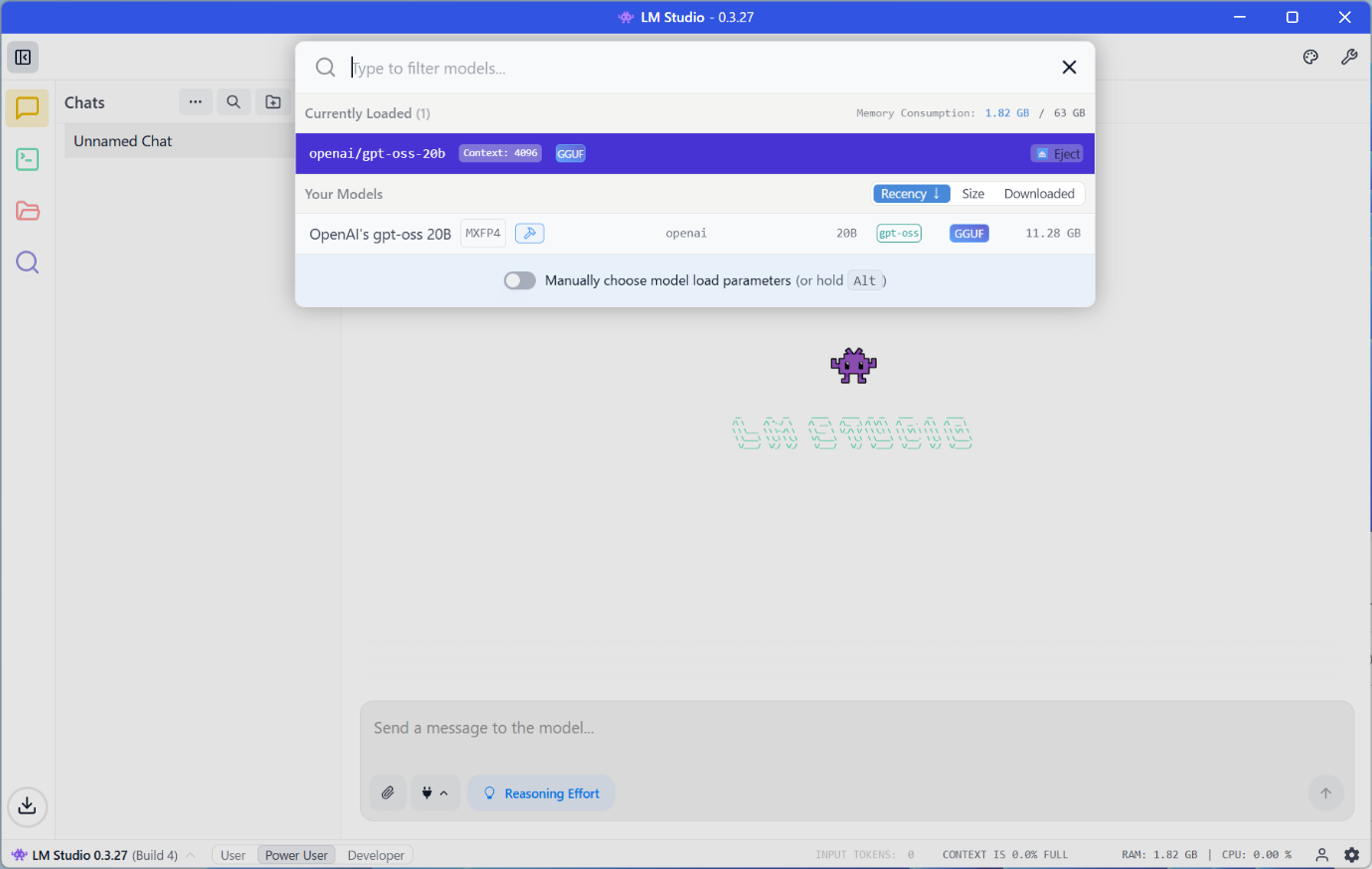This screenshot has height=869, width=1372.
Task: Minimize the LM Studio window
Action: point(1240,17)
